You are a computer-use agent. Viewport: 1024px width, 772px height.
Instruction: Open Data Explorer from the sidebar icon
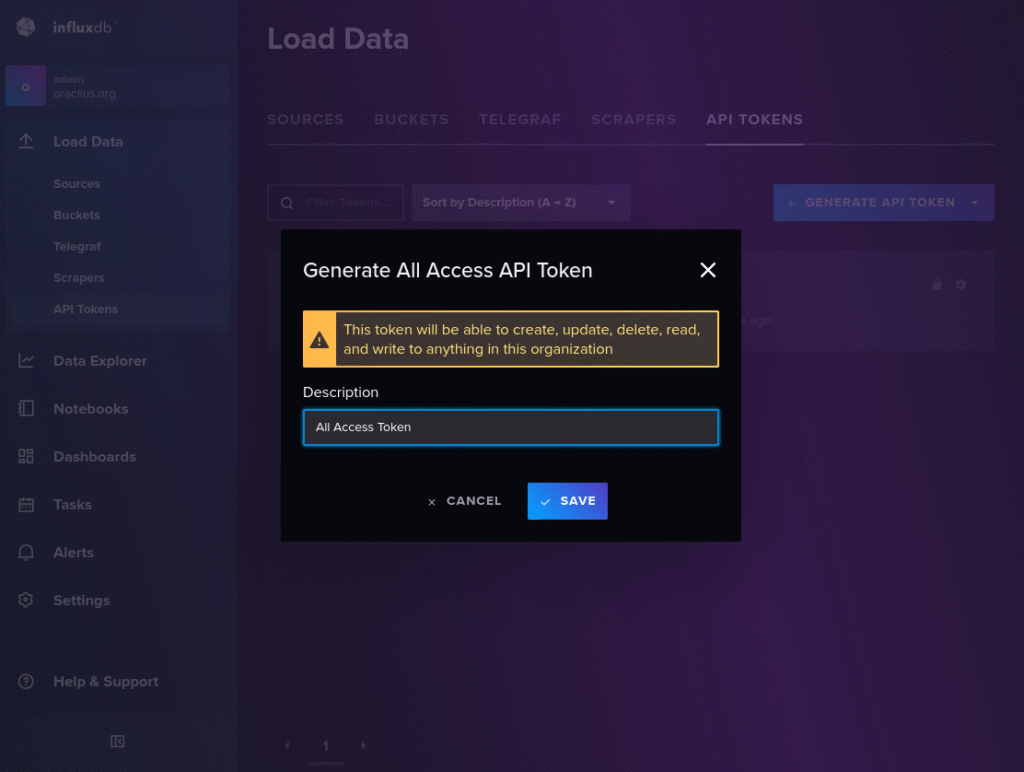click(26, 361)
